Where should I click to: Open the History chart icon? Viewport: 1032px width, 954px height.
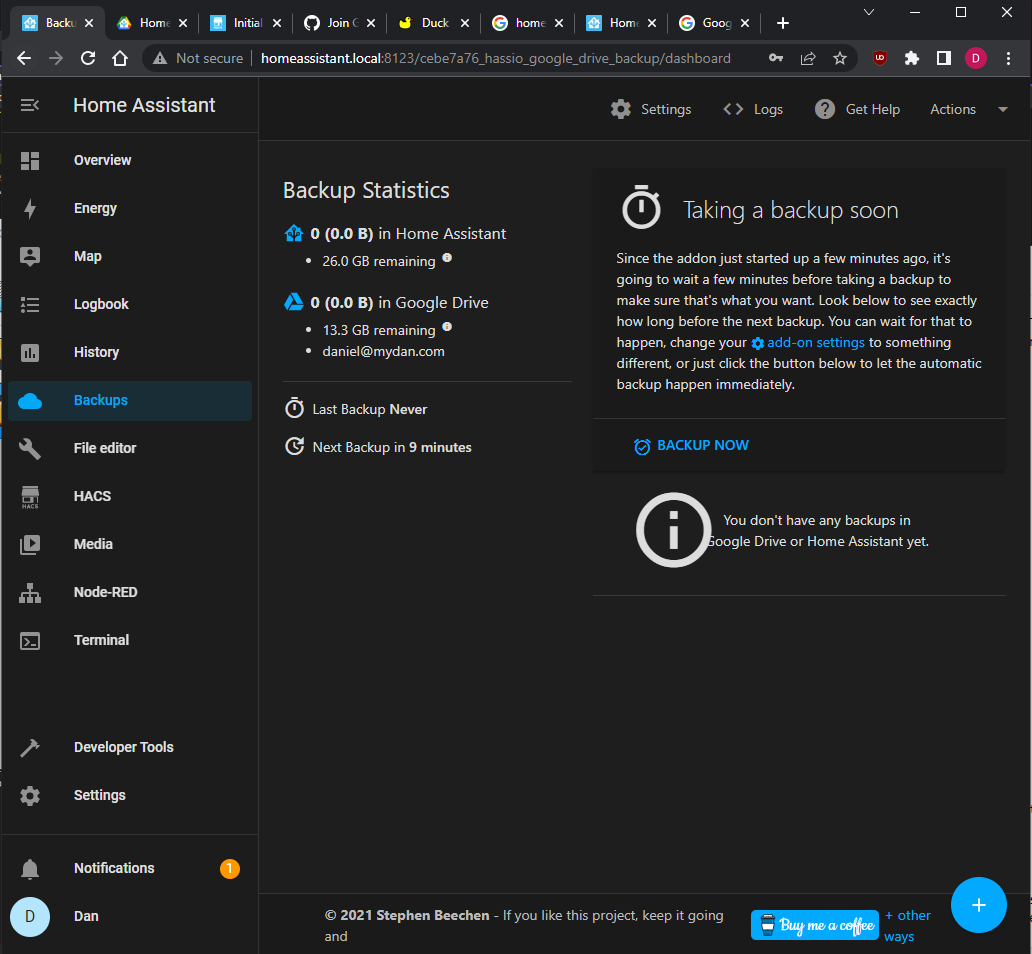pyautogui.click(x=30, y=352)
